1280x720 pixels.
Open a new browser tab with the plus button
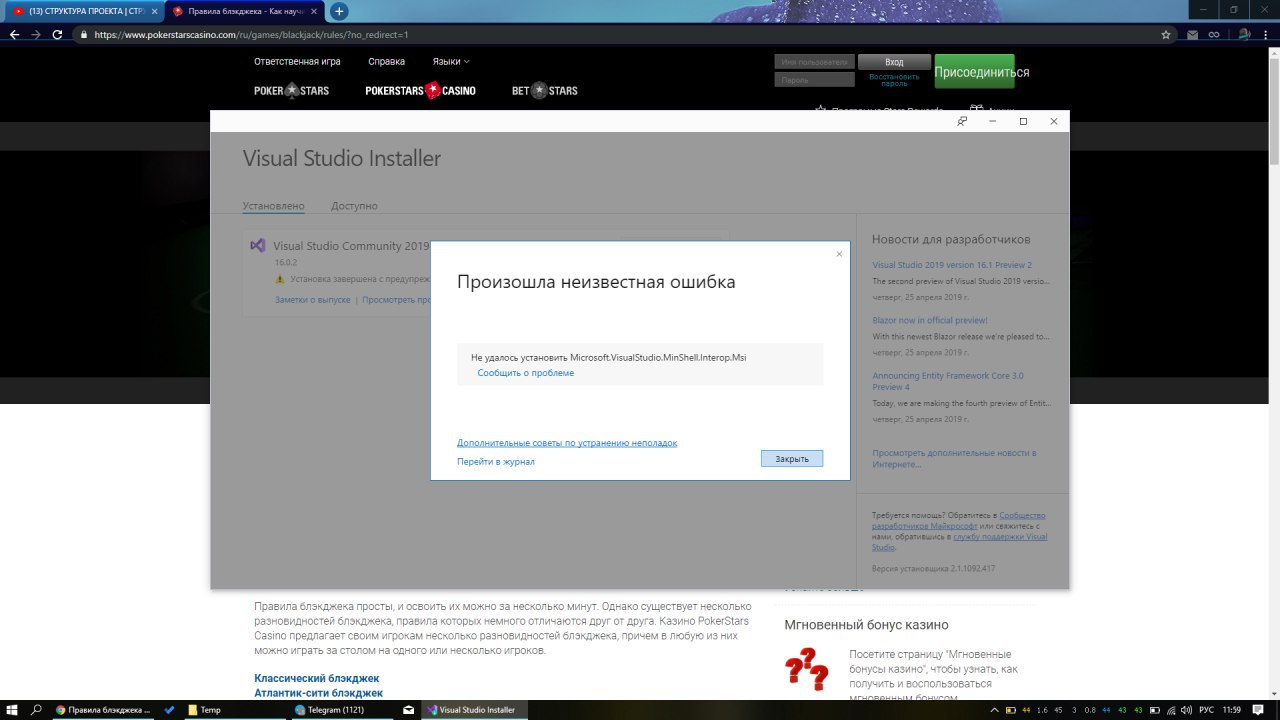point(339,11)
